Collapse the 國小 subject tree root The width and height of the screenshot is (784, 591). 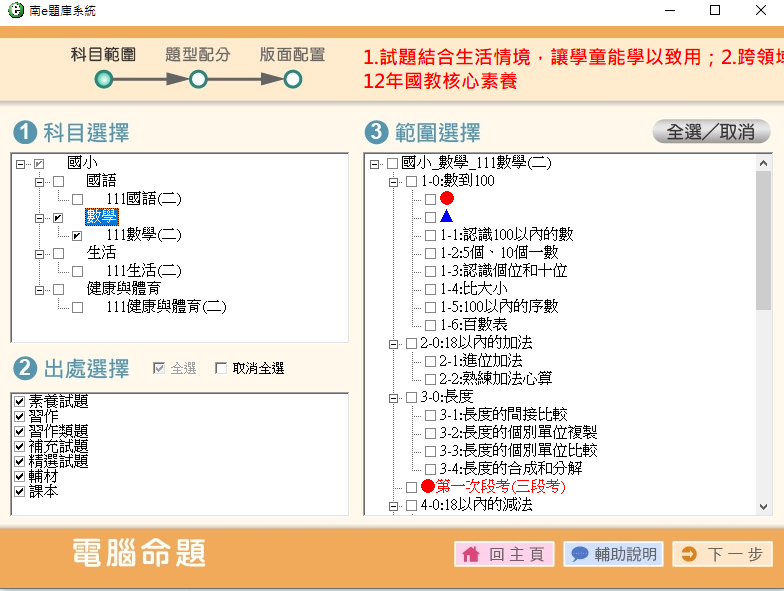coord(21,163)
